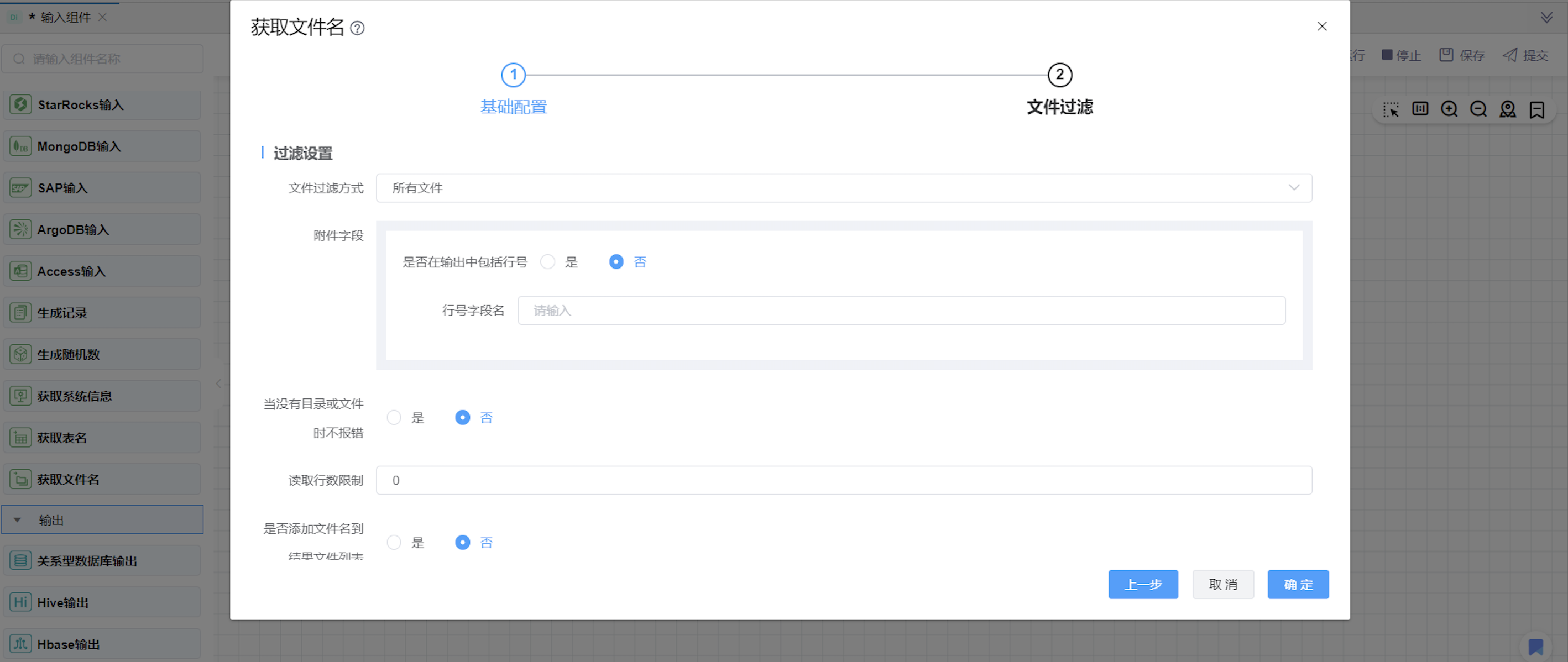Select 否 for 是否添加文件名到结果文件列表
This screenshot has width=1568, height=662.
(463, 542)
